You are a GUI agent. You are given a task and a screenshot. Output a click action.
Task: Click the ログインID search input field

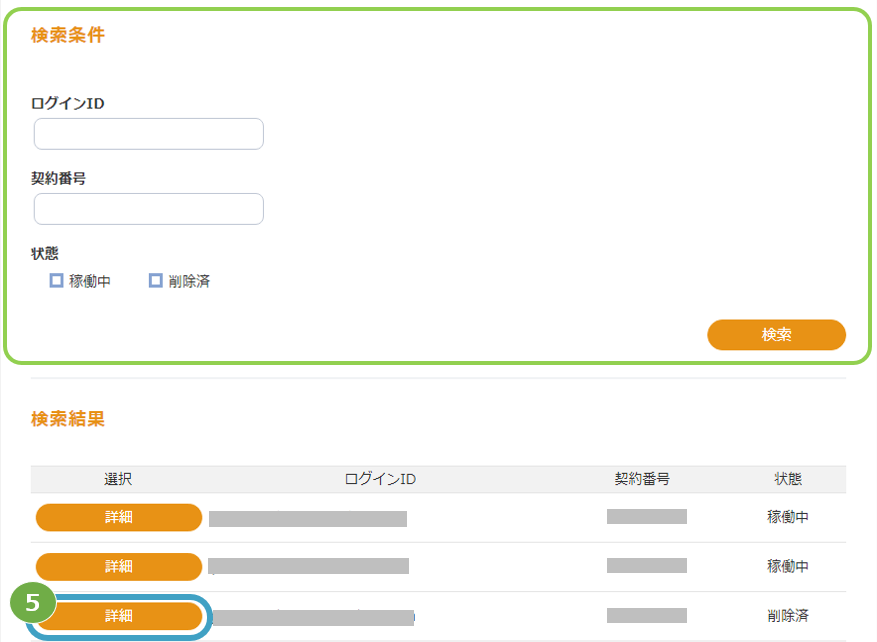[149, 134]
